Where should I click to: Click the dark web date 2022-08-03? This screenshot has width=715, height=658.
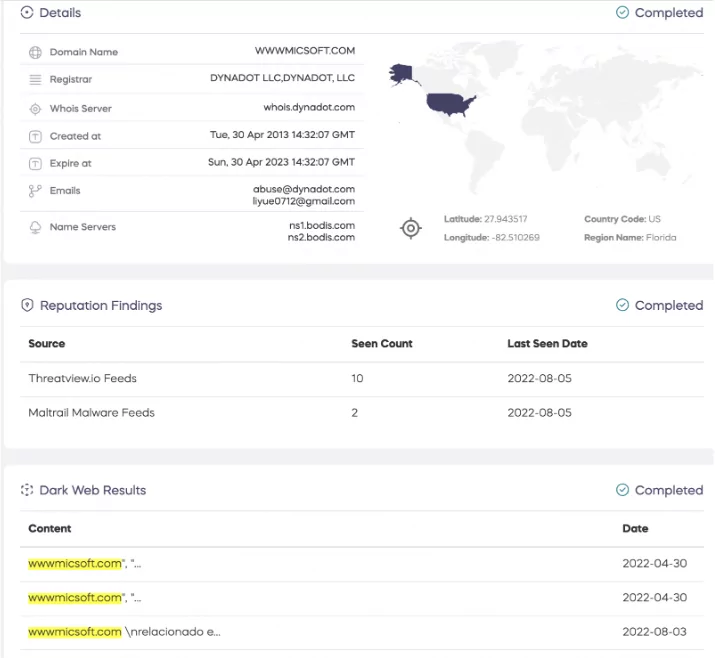point(654,632)
